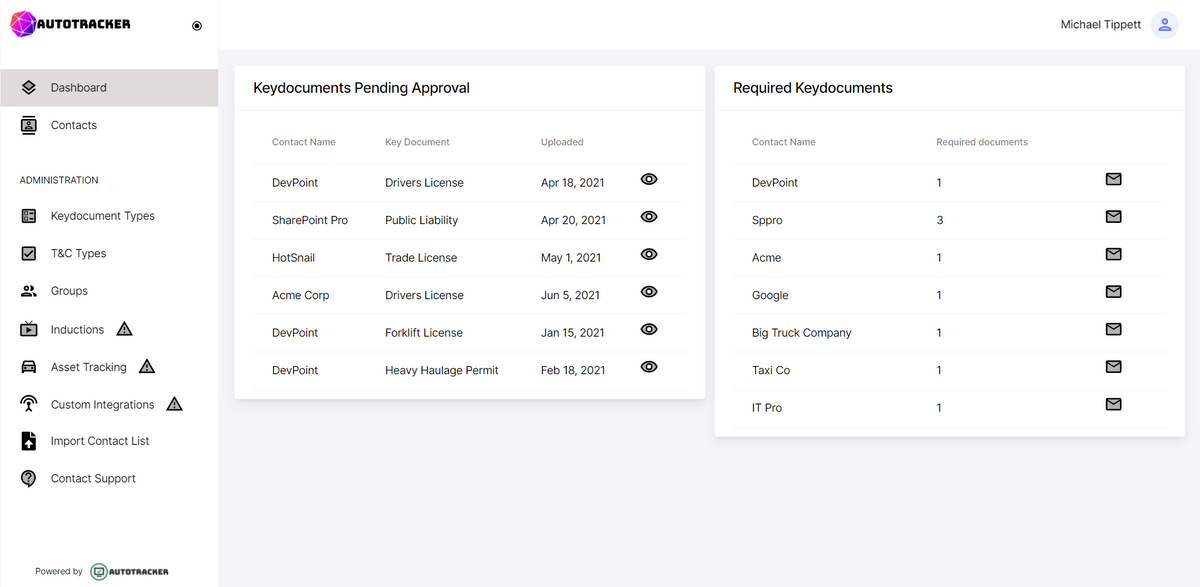Image resolution: width=1200 pixels, height=587 pixels.
Task: Navigate to Contacts in the sidebar
Action: click(73, 124)
